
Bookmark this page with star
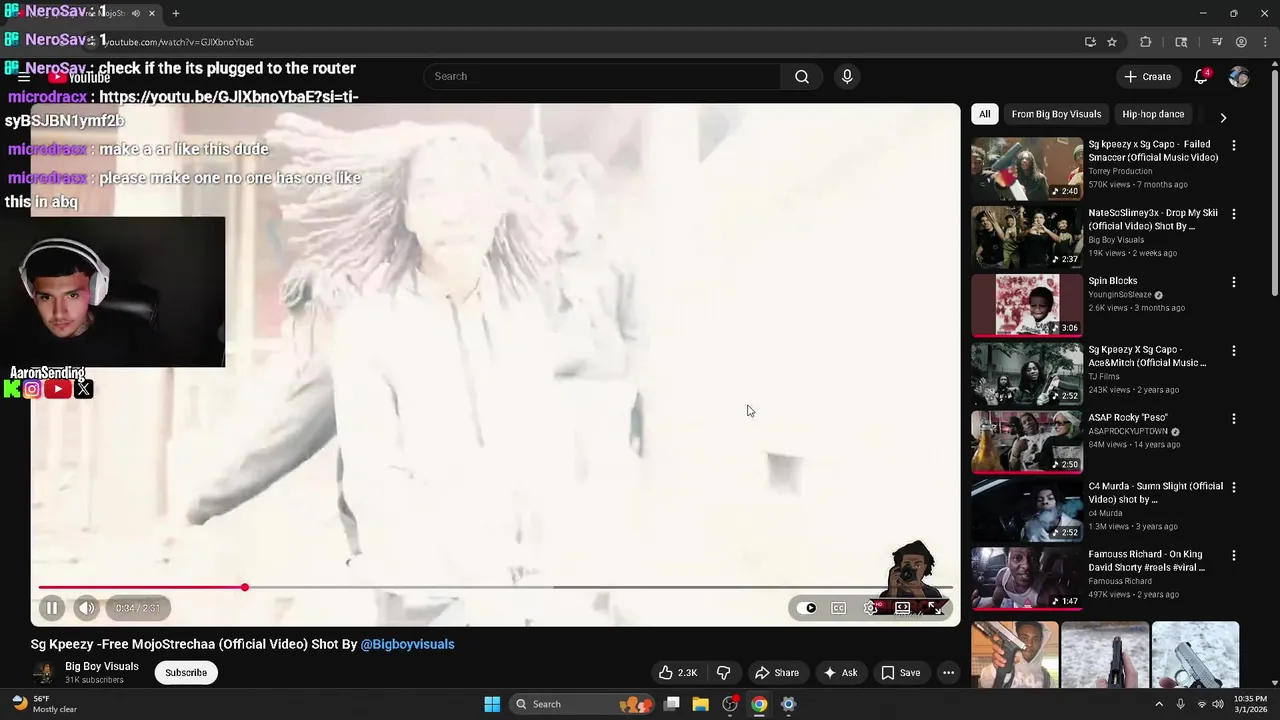1112,42
